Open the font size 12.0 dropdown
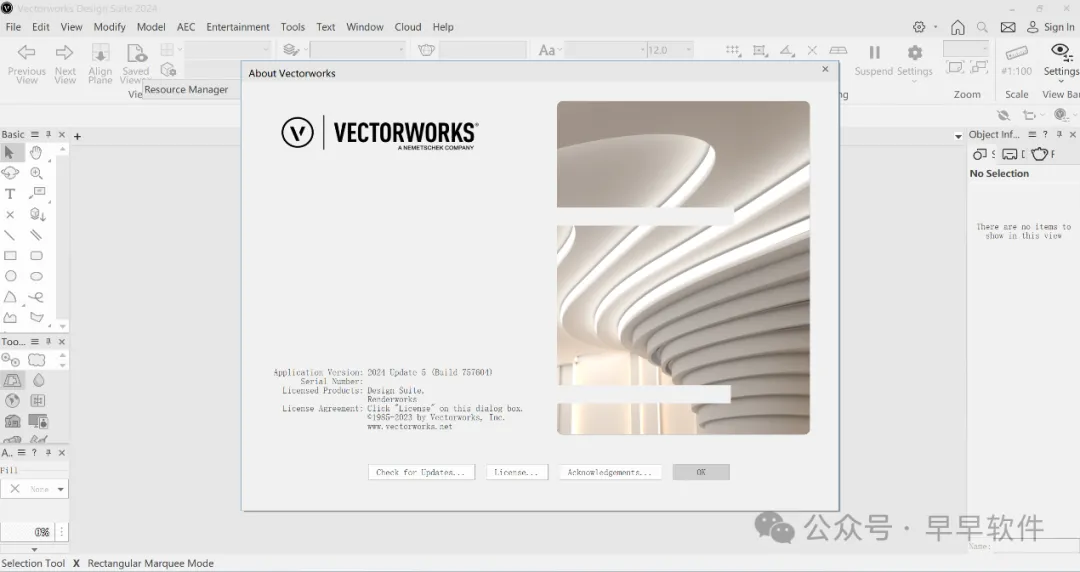This screenshot has width=1080, height=572. pyautogui.click(x=688, y=50)
